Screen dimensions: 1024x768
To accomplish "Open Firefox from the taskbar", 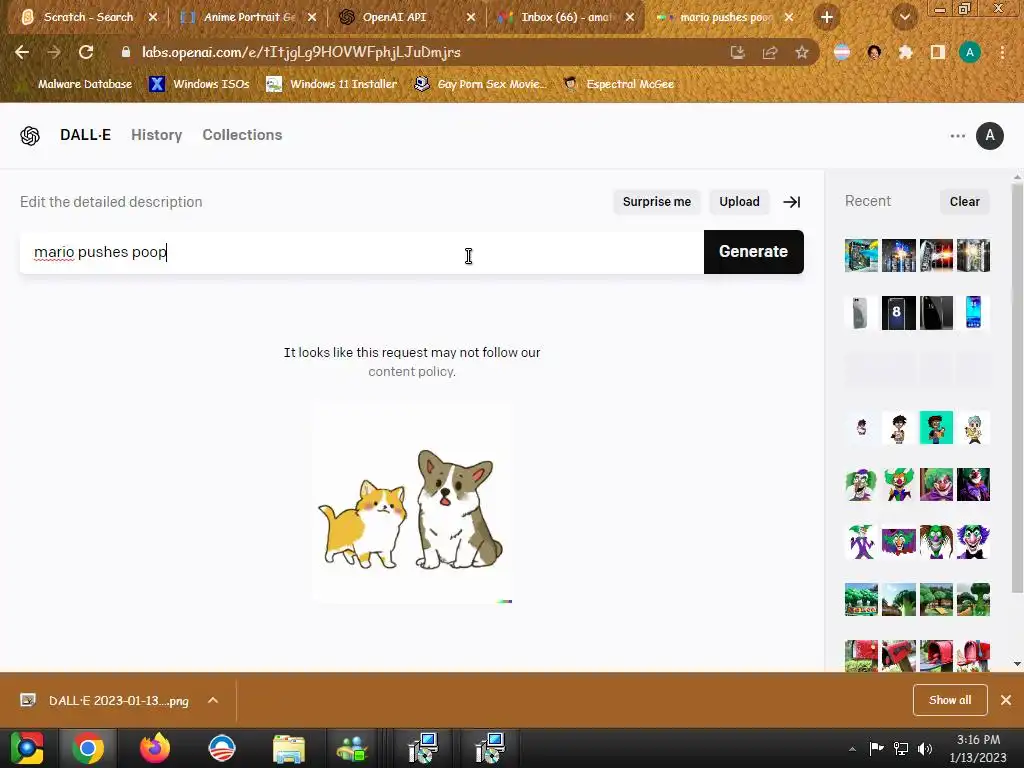I will (155, 748).
